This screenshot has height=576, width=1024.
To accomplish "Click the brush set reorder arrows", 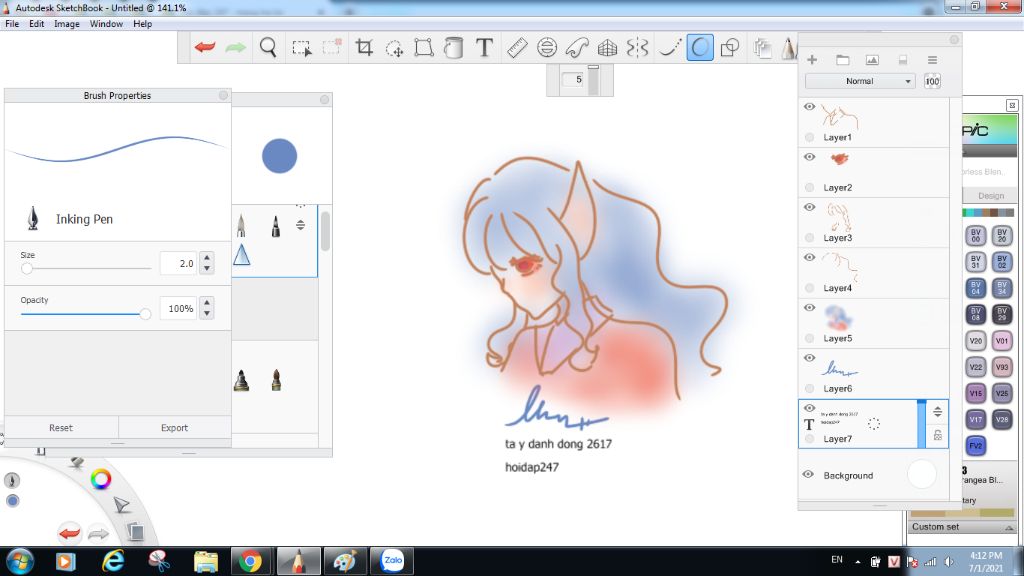I will [300, 225].
